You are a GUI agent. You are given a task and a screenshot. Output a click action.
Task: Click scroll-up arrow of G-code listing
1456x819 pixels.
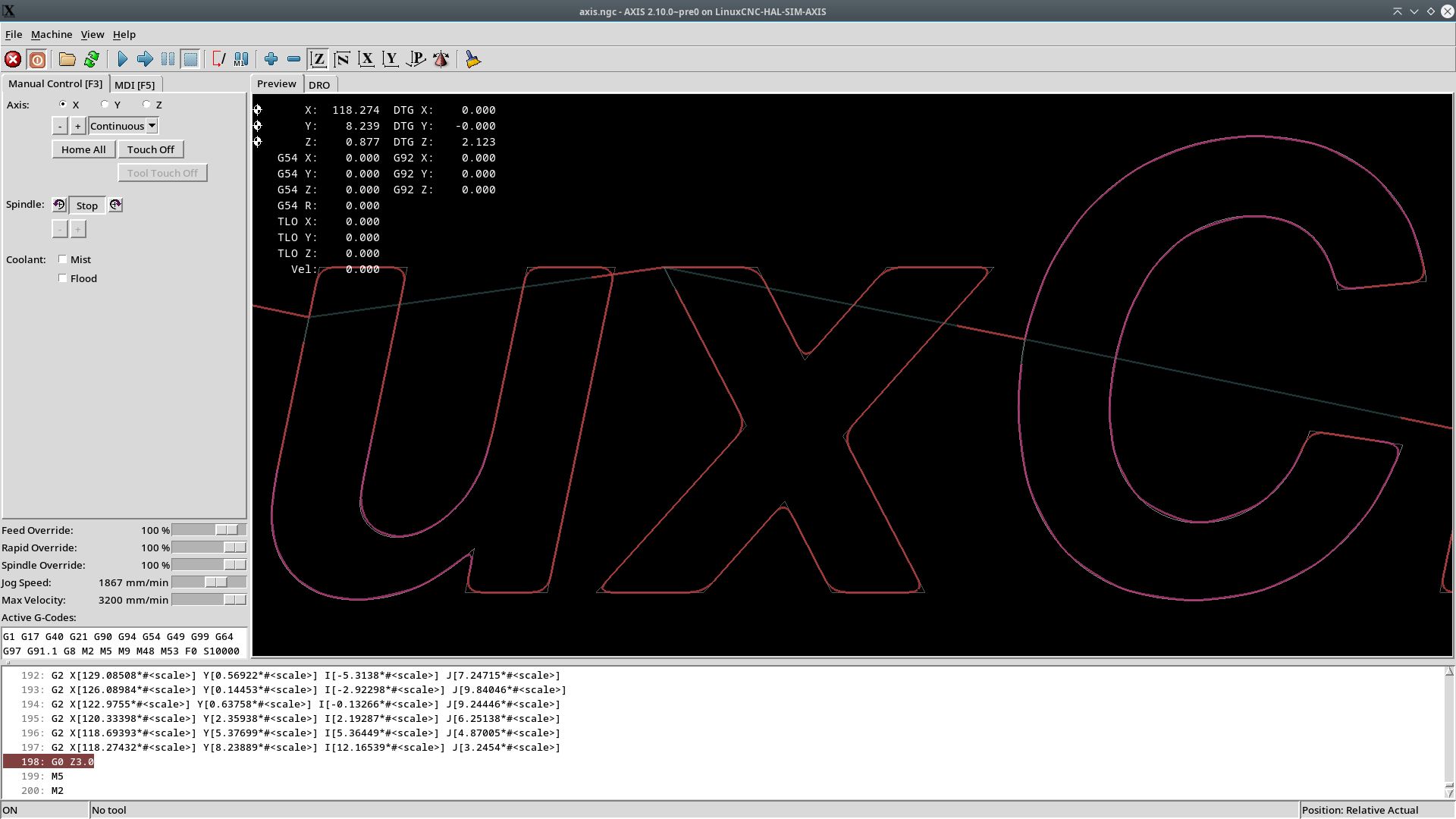click(x=1449, y=672)
